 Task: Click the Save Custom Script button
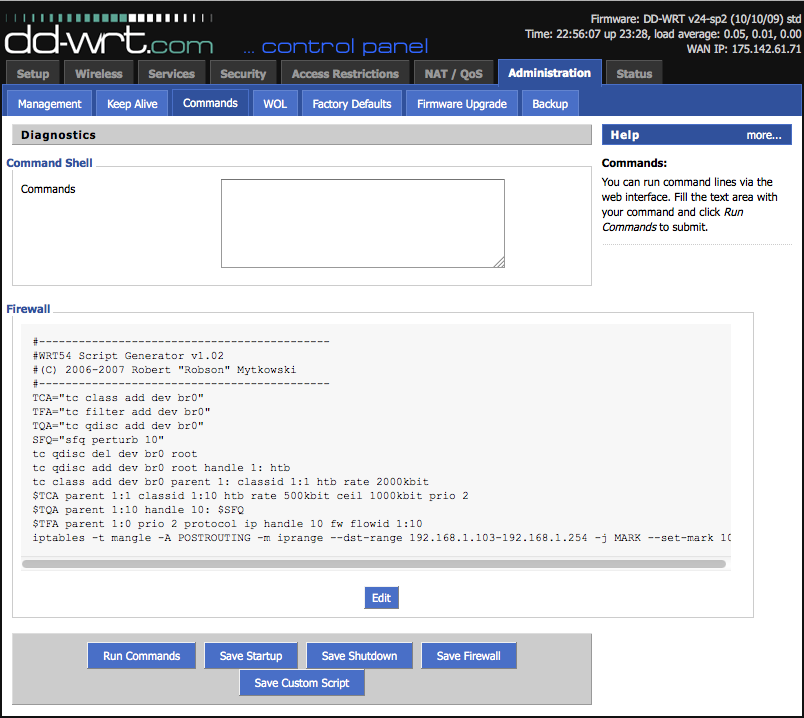point(302,683)
